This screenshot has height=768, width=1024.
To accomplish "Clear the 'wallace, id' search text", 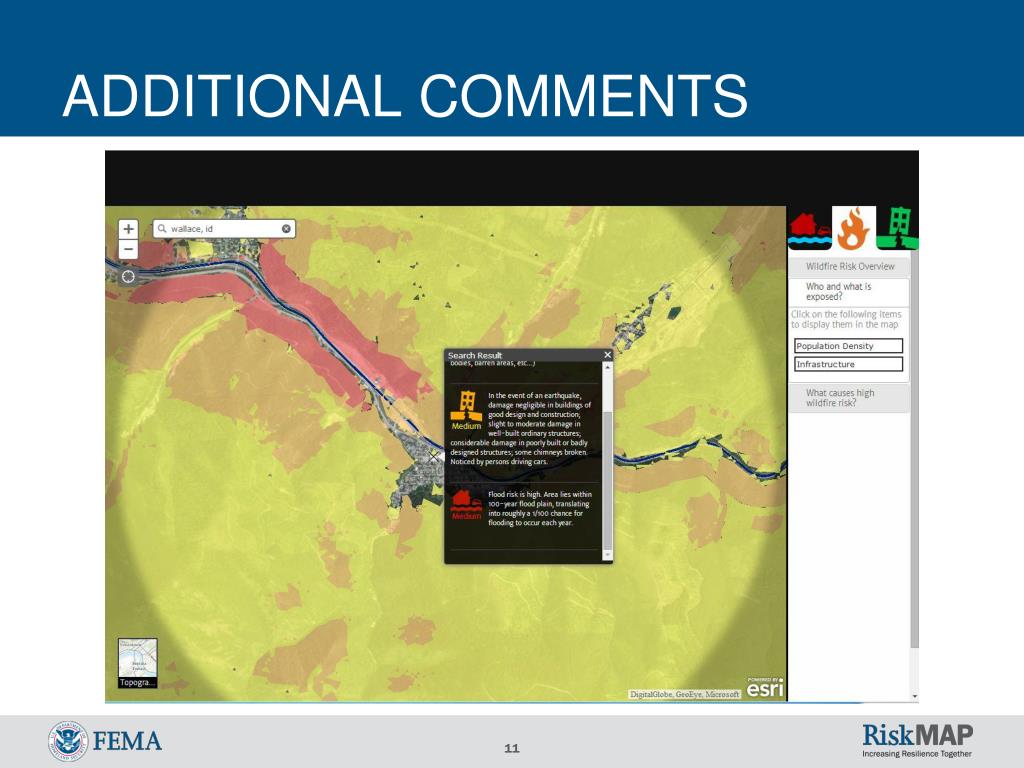I will click(x=286, y=229).
